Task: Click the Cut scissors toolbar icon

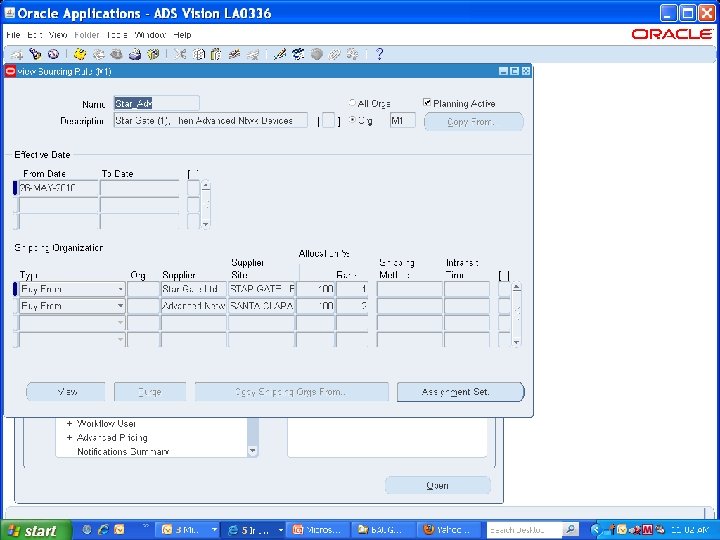Action: click(180, 55)
